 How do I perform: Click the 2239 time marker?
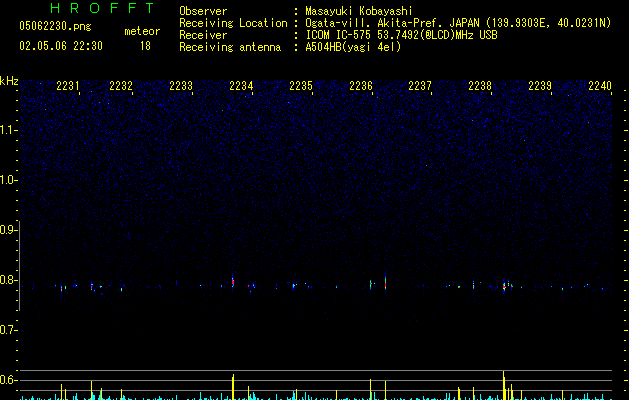pyautogui.click(x=540, y=86)
